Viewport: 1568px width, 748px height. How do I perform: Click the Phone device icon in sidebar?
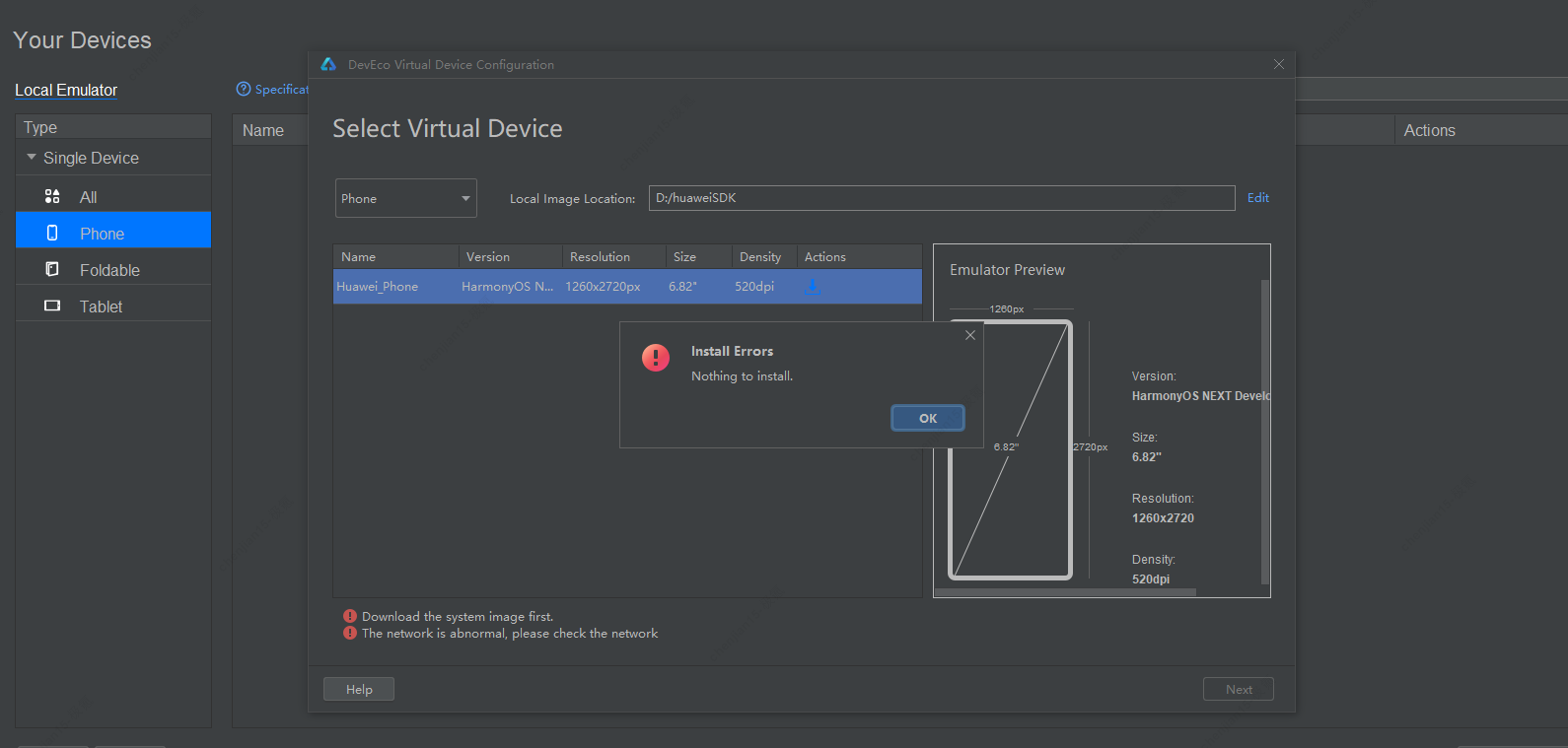[52, 233]
